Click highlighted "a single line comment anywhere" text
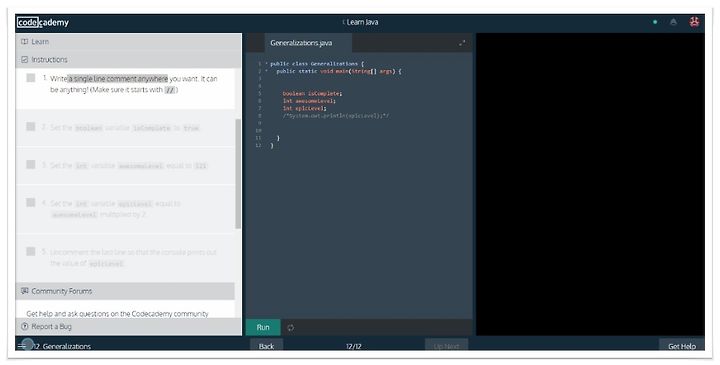Screen dimensions: 720x365 (x=118, y=79)
